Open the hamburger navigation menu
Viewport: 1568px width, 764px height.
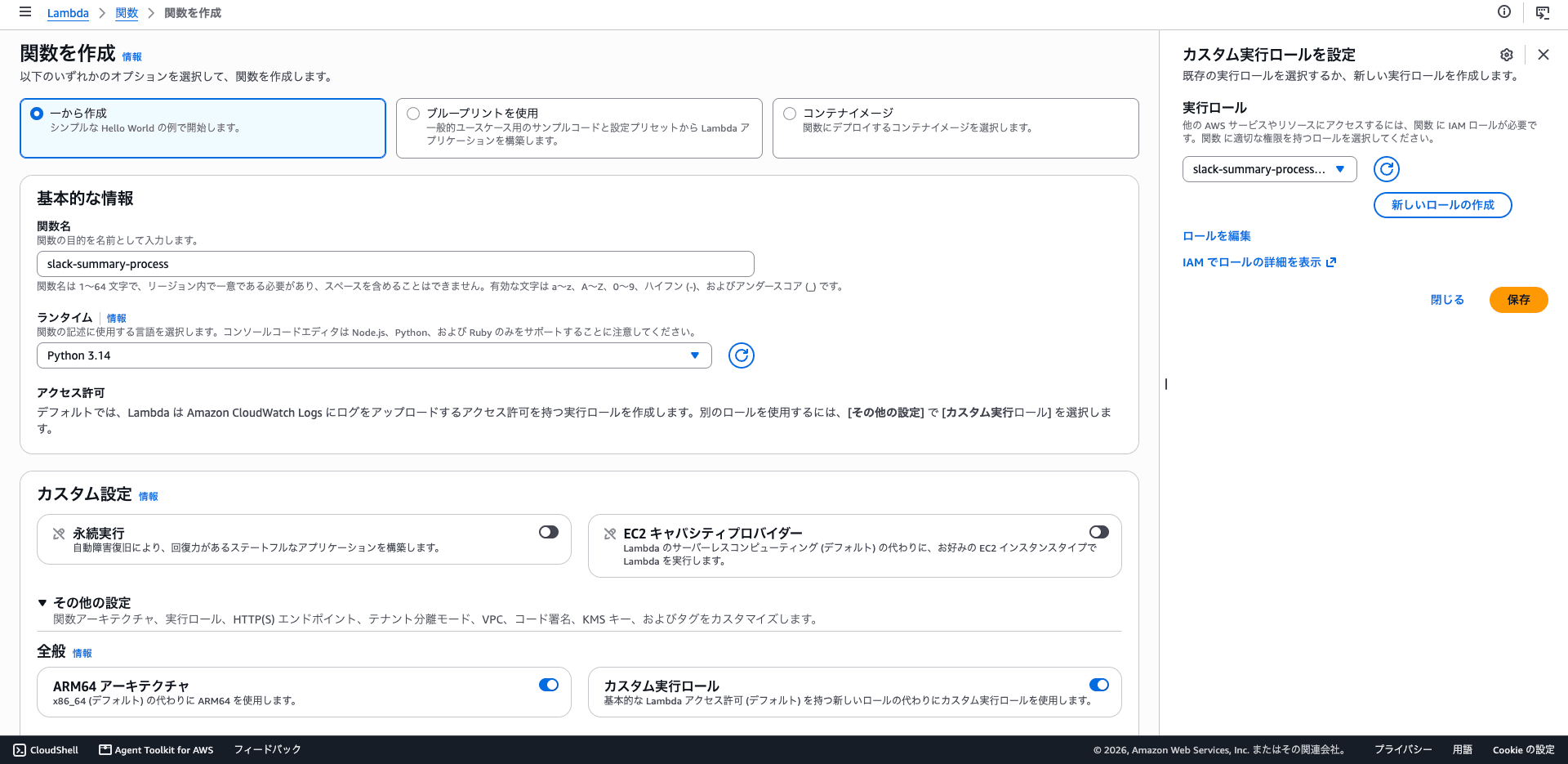[x=25, y=12]
